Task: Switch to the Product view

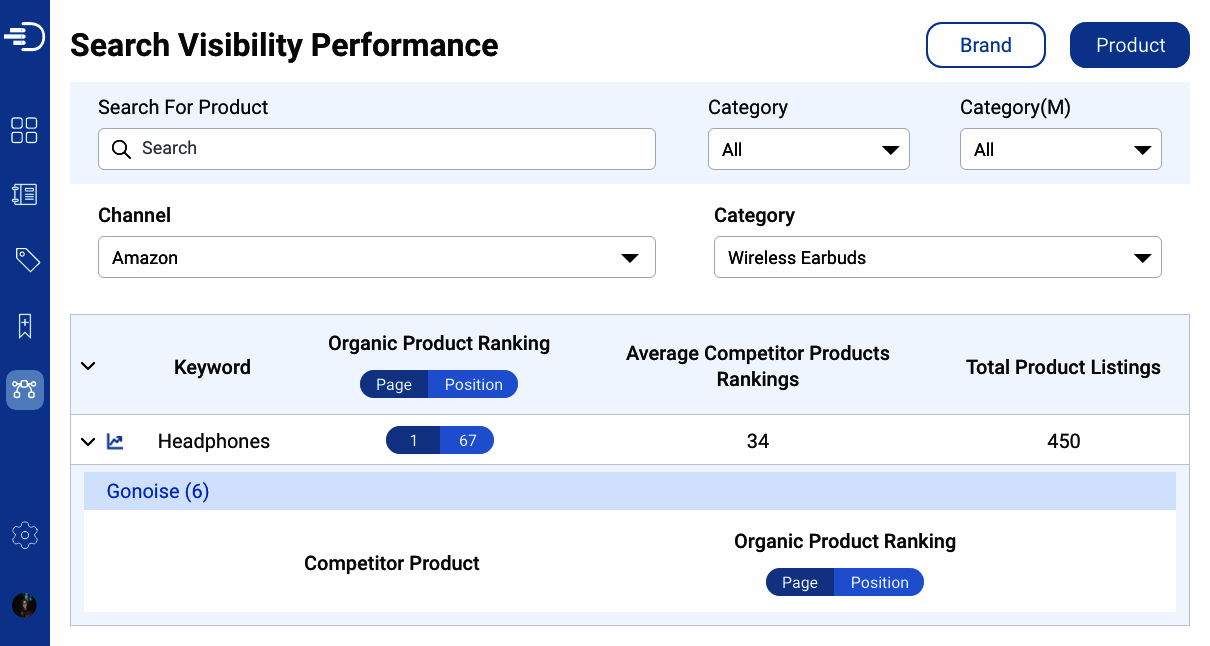Action: click(x=1129, y=45)
